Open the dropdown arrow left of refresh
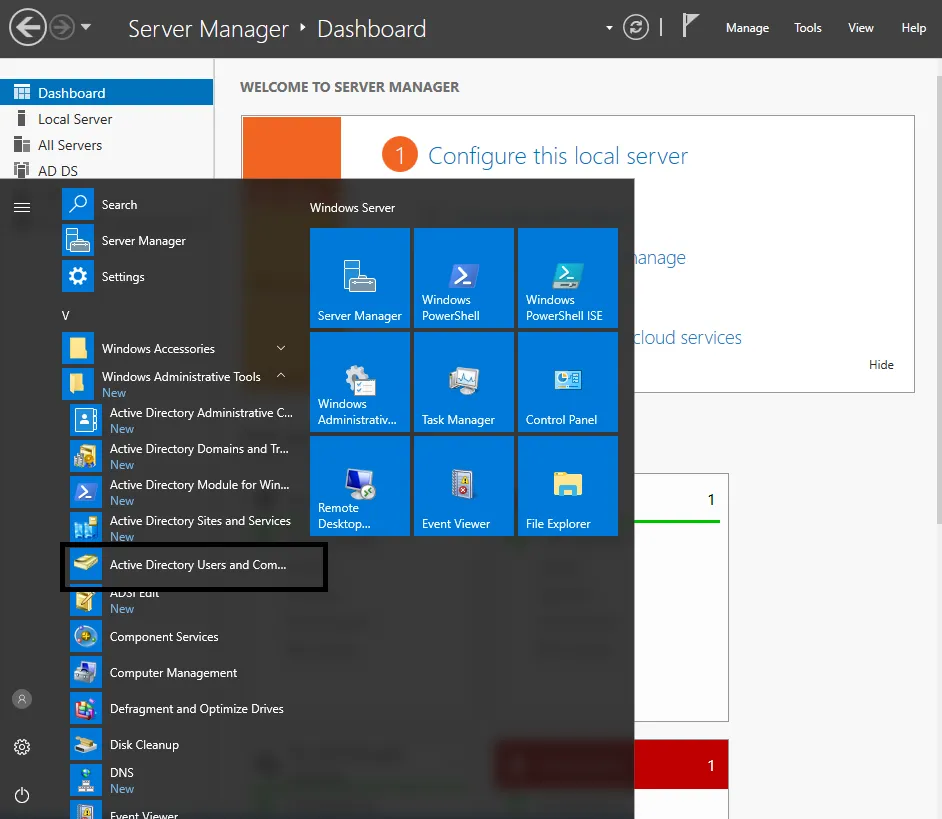 pos(609,28)
